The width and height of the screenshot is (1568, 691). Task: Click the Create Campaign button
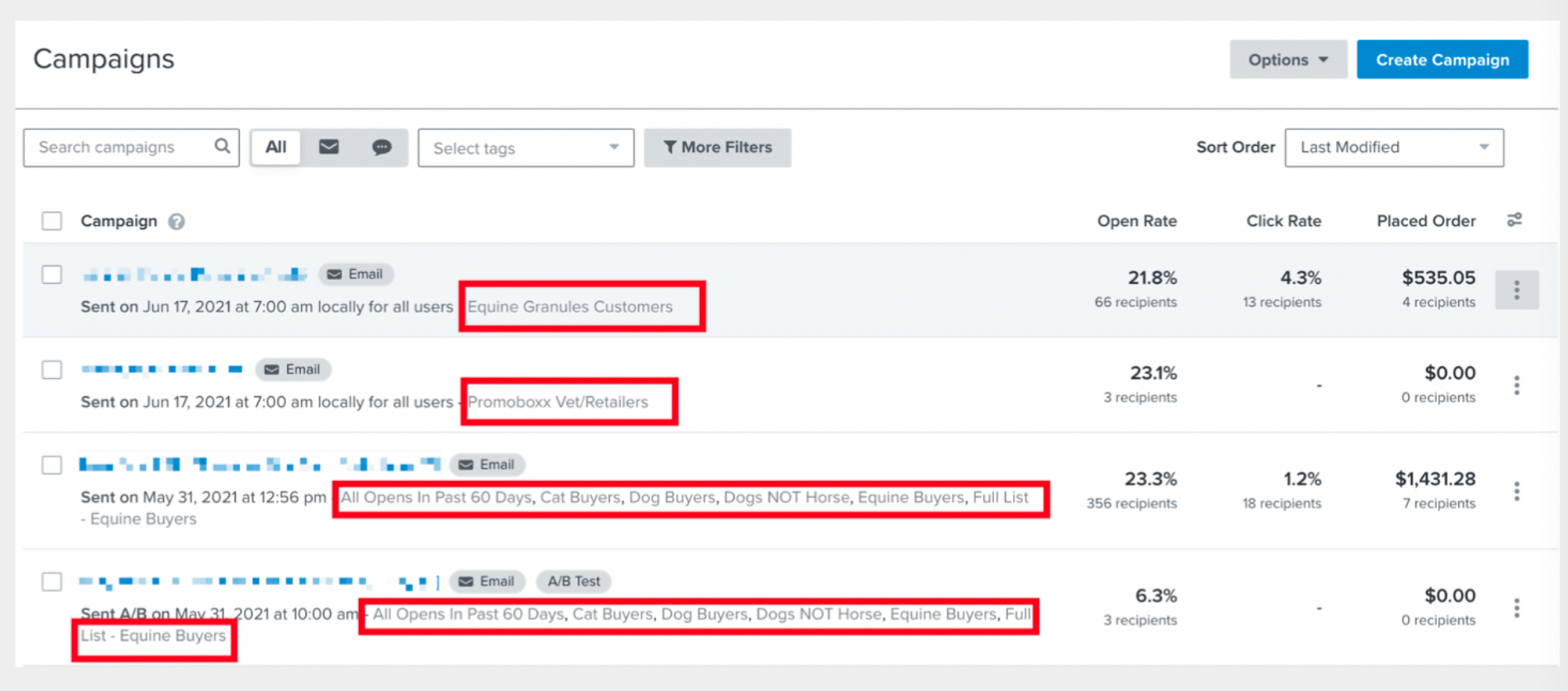pos(1442,60)
